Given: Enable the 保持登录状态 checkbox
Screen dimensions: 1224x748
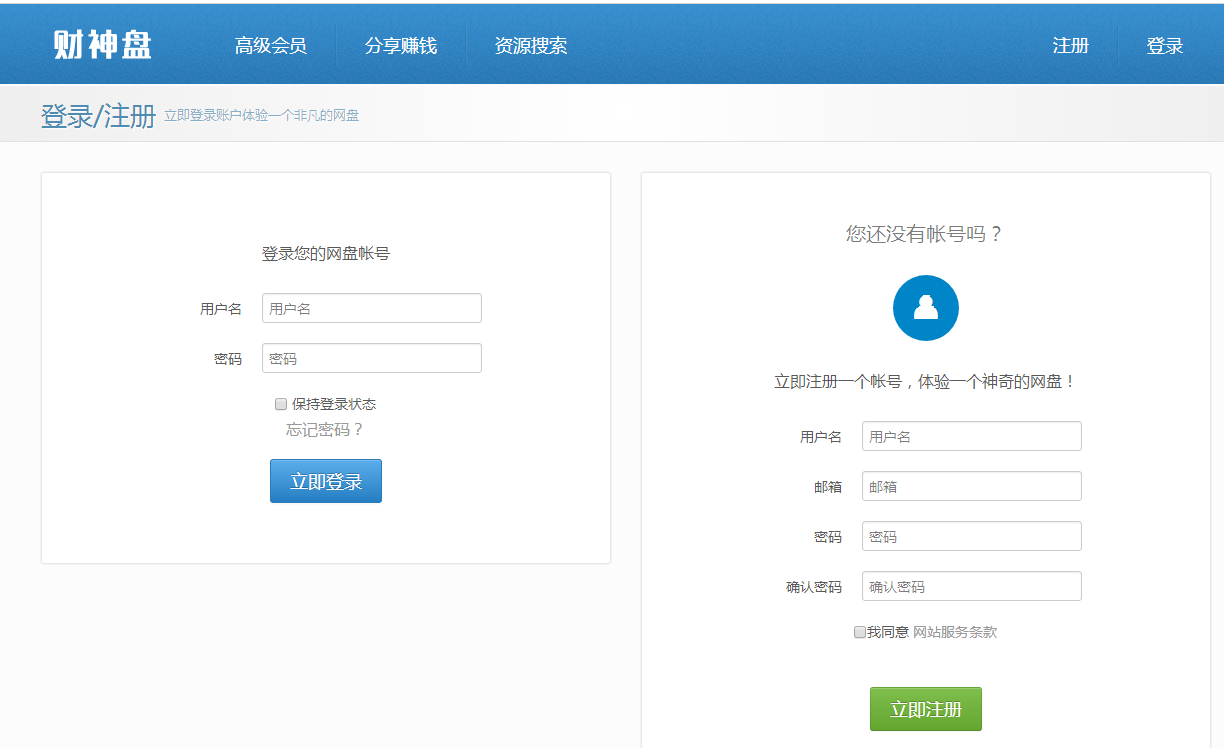Looking at the screenshot, I should 281,405.
